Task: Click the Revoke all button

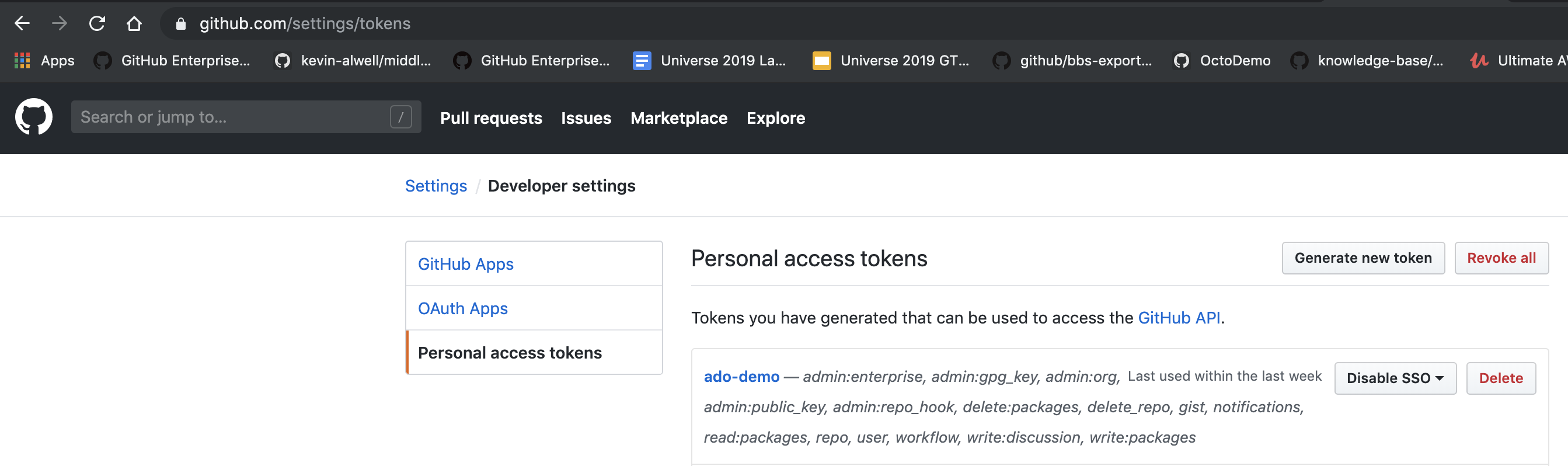Action: click(1501, 258)
